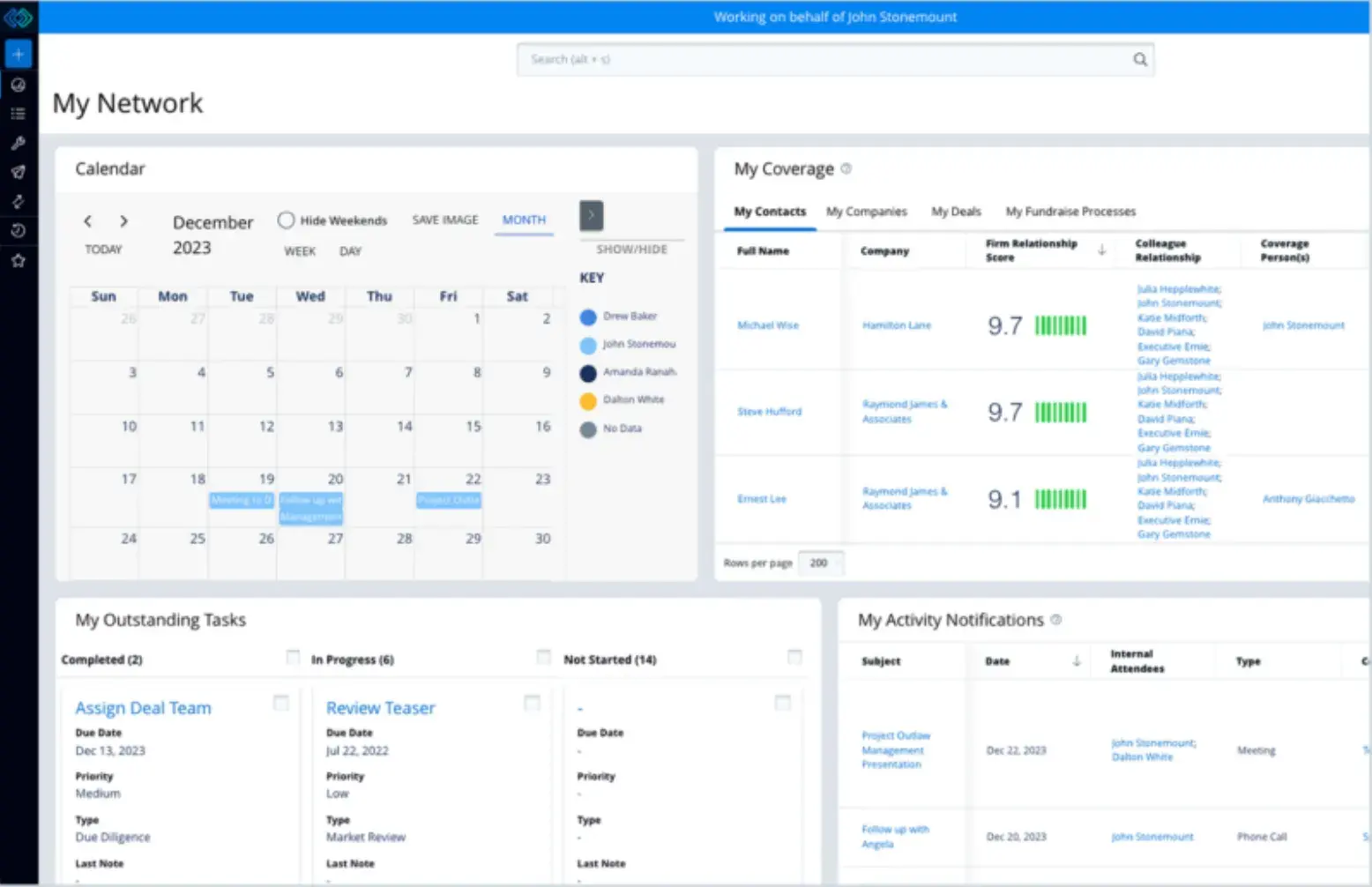Select the list icon in the sidebar

click(x=19, y=113)
